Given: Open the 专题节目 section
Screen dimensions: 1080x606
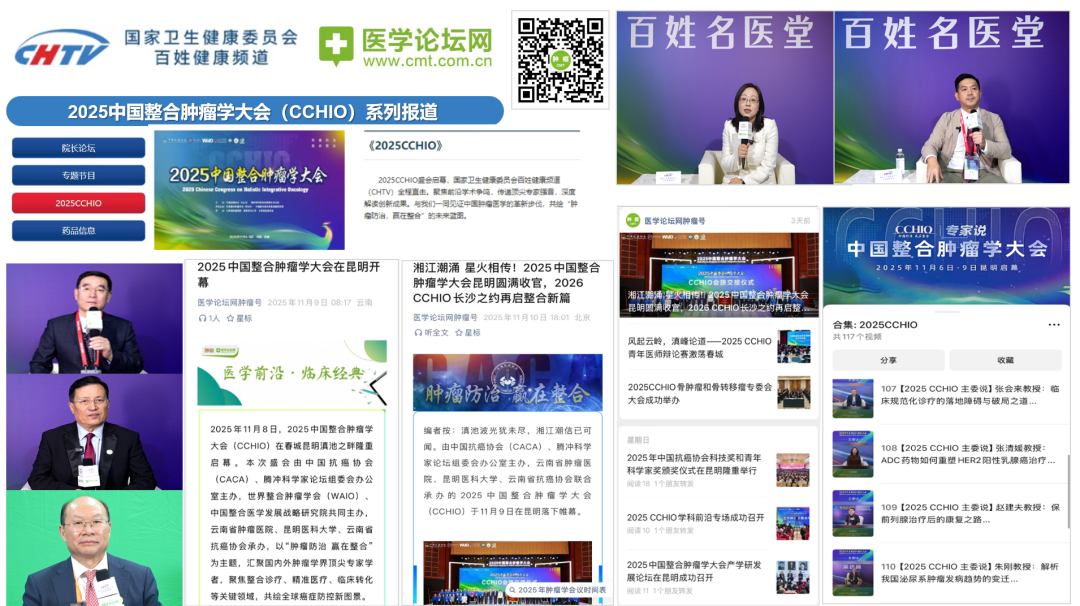Looking at the screenshot, I should point(79,176).
